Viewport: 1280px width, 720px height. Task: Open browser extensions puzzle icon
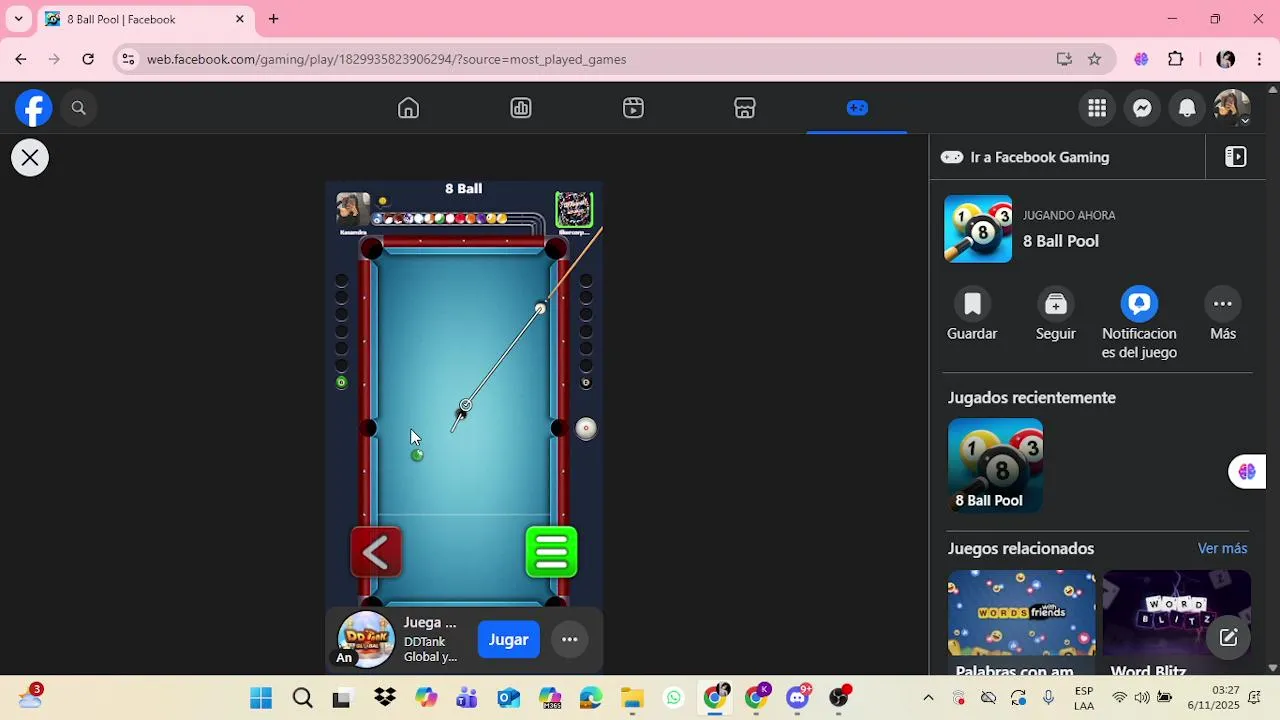[1176, 59]
